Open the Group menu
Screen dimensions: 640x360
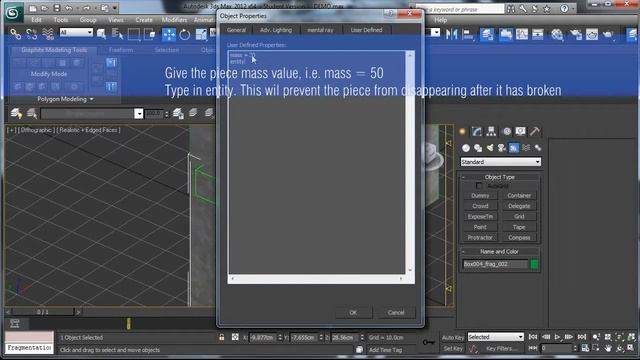click(88, 20)
